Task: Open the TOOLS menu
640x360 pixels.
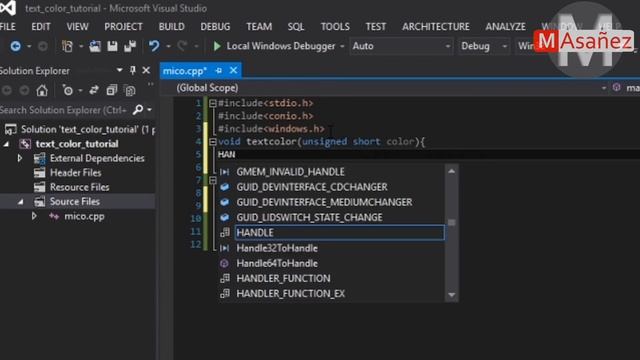Action: (x=335, y=27)
